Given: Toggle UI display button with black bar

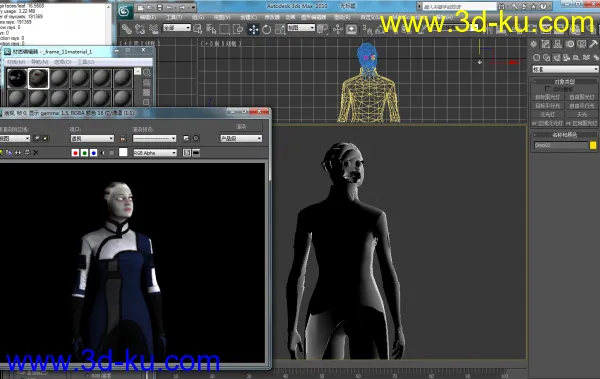Looking at the screenshot, I should coord(196,153).
